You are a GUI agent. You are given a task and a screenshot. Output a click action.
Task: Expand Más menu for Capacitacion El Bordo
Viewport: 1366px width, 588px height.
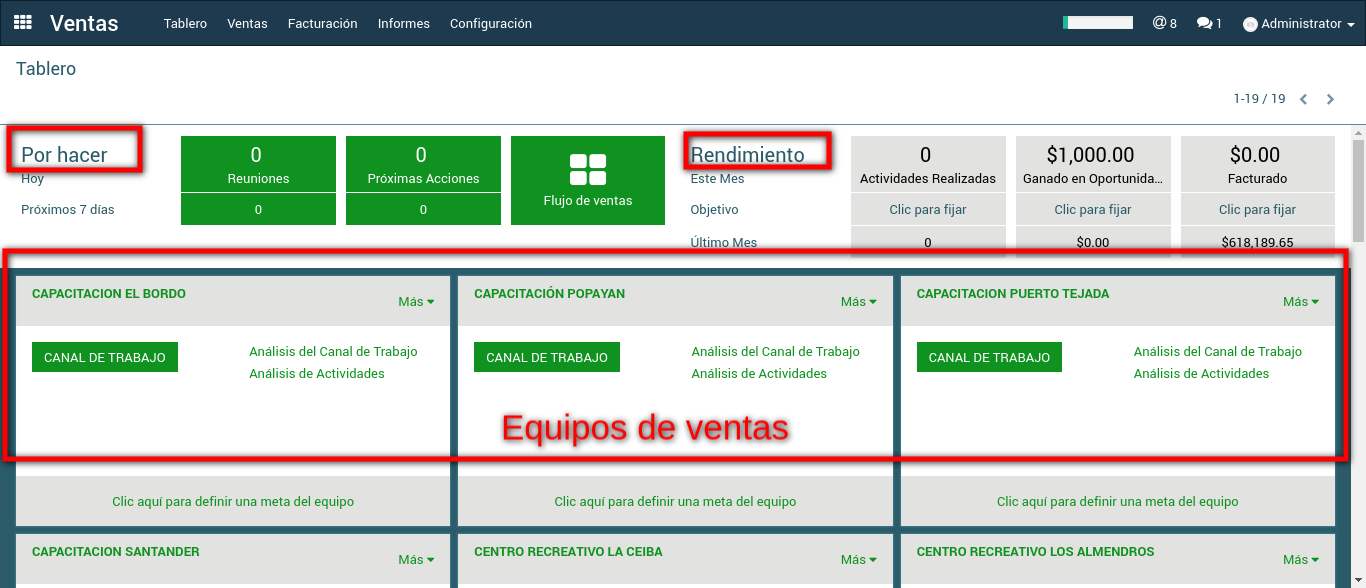[x=416, y=302]
